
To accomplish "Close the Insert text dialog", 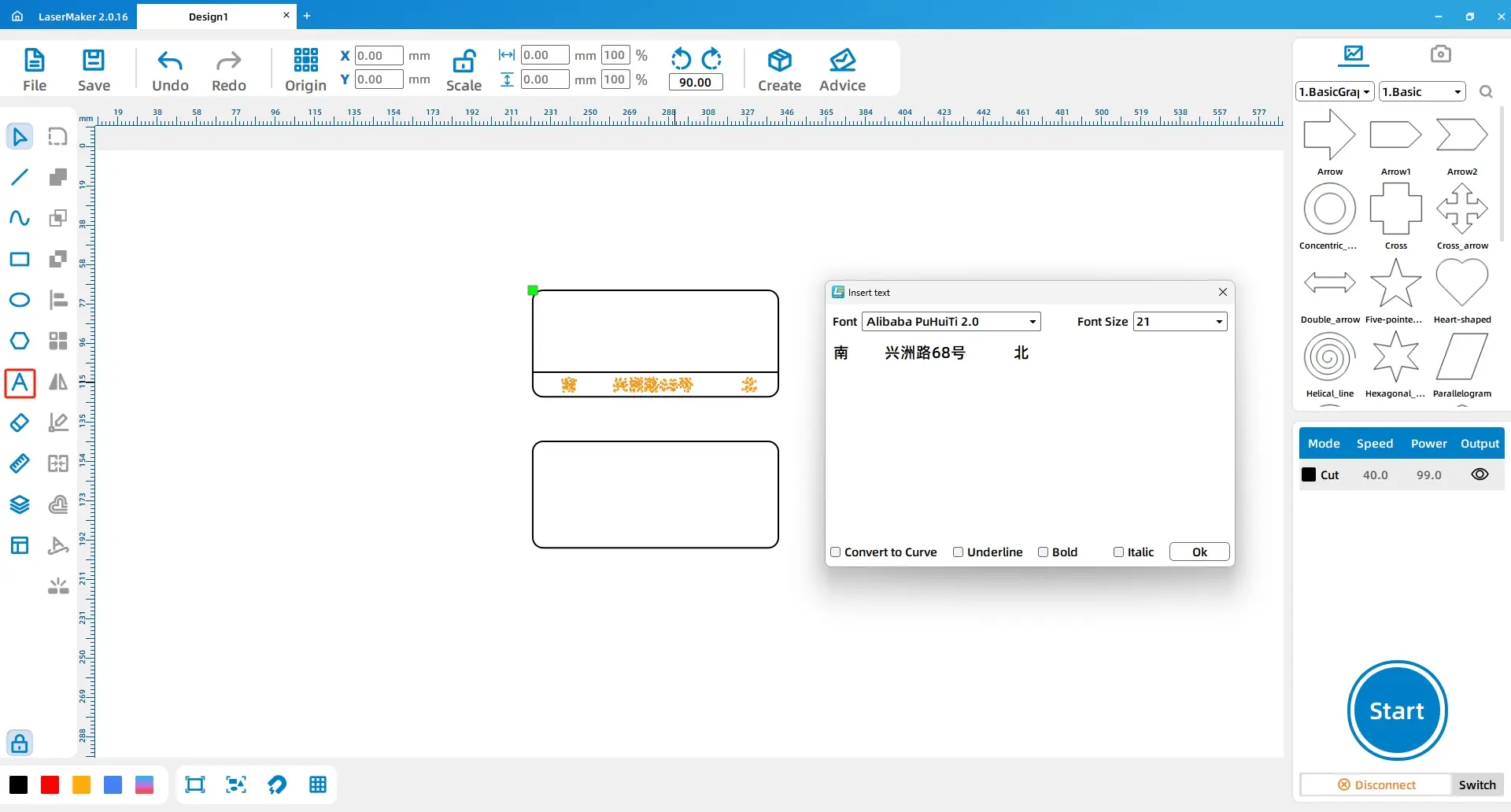I will point(1223,292).
